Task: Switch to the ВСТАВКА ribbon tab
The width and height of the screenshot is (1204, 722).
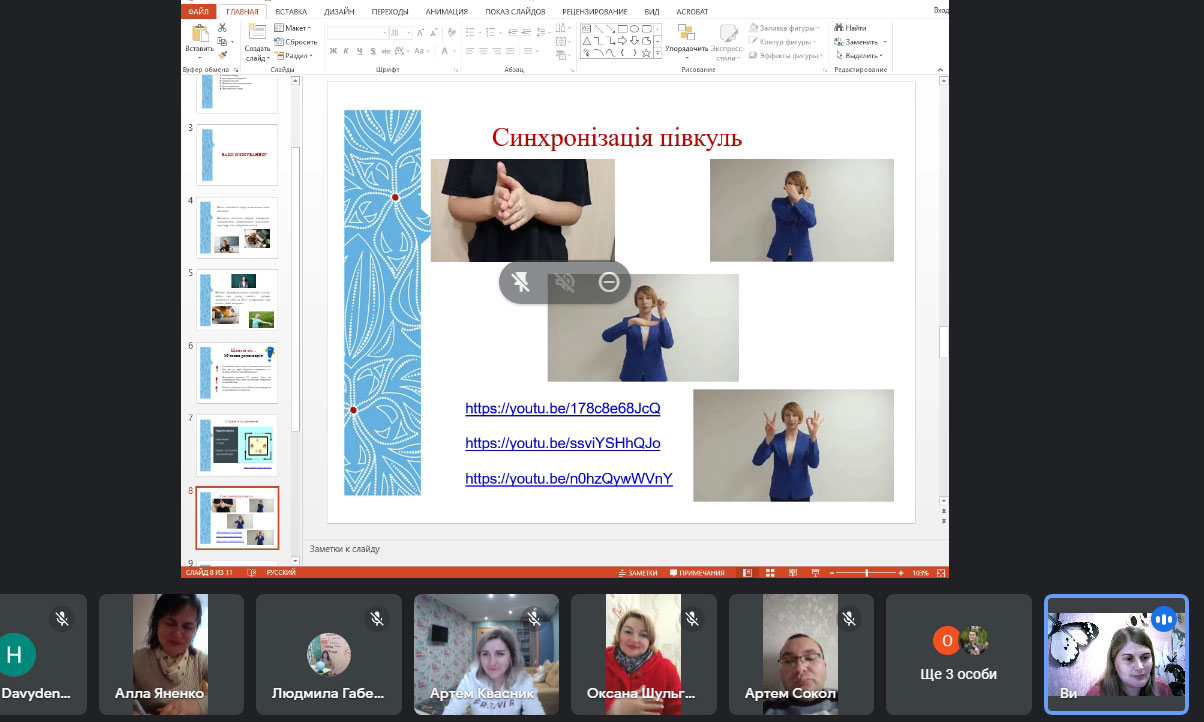Action: click(x=291, y=11)
